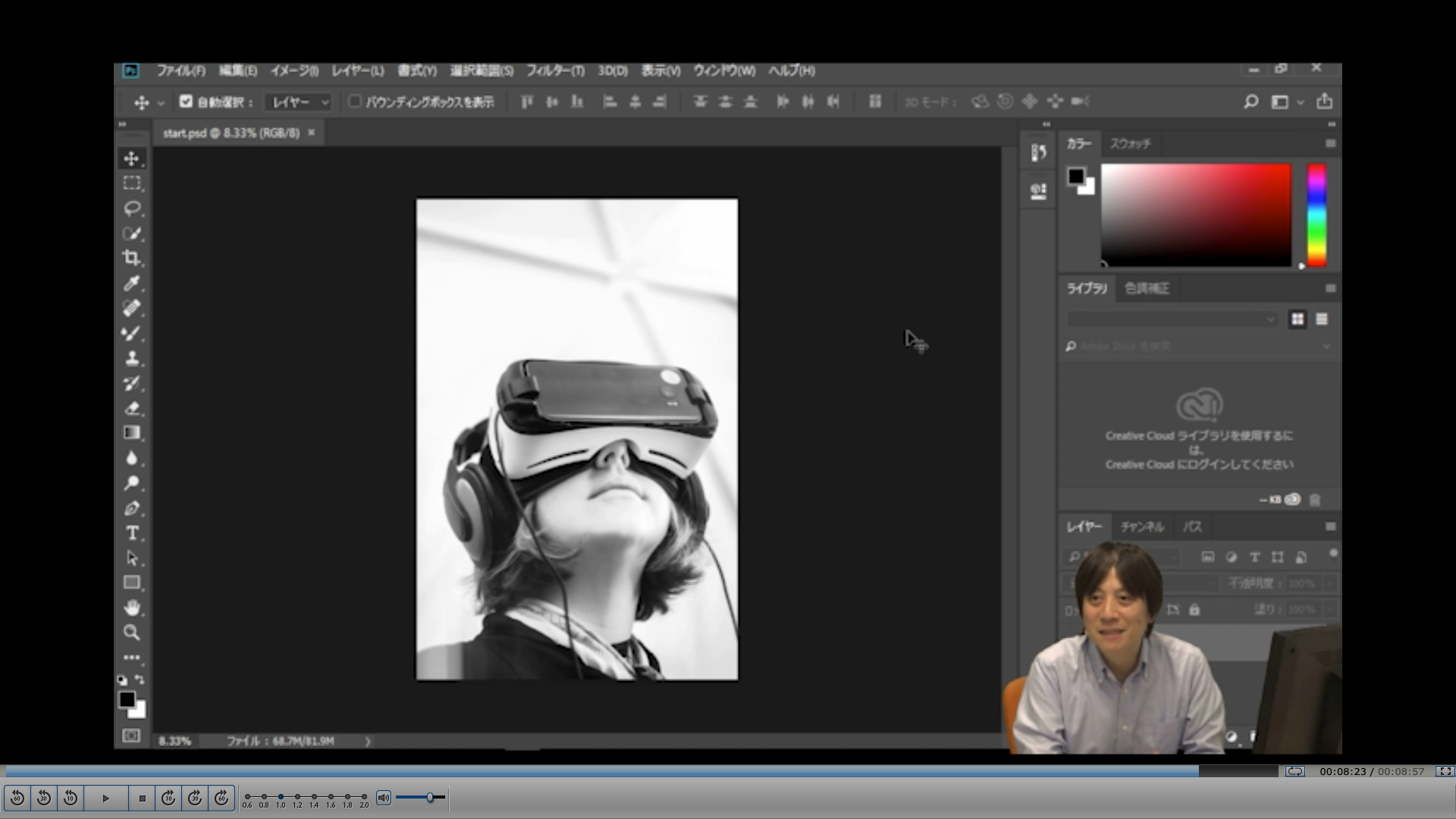Select the Pen tool

click(x=132, y=508)
